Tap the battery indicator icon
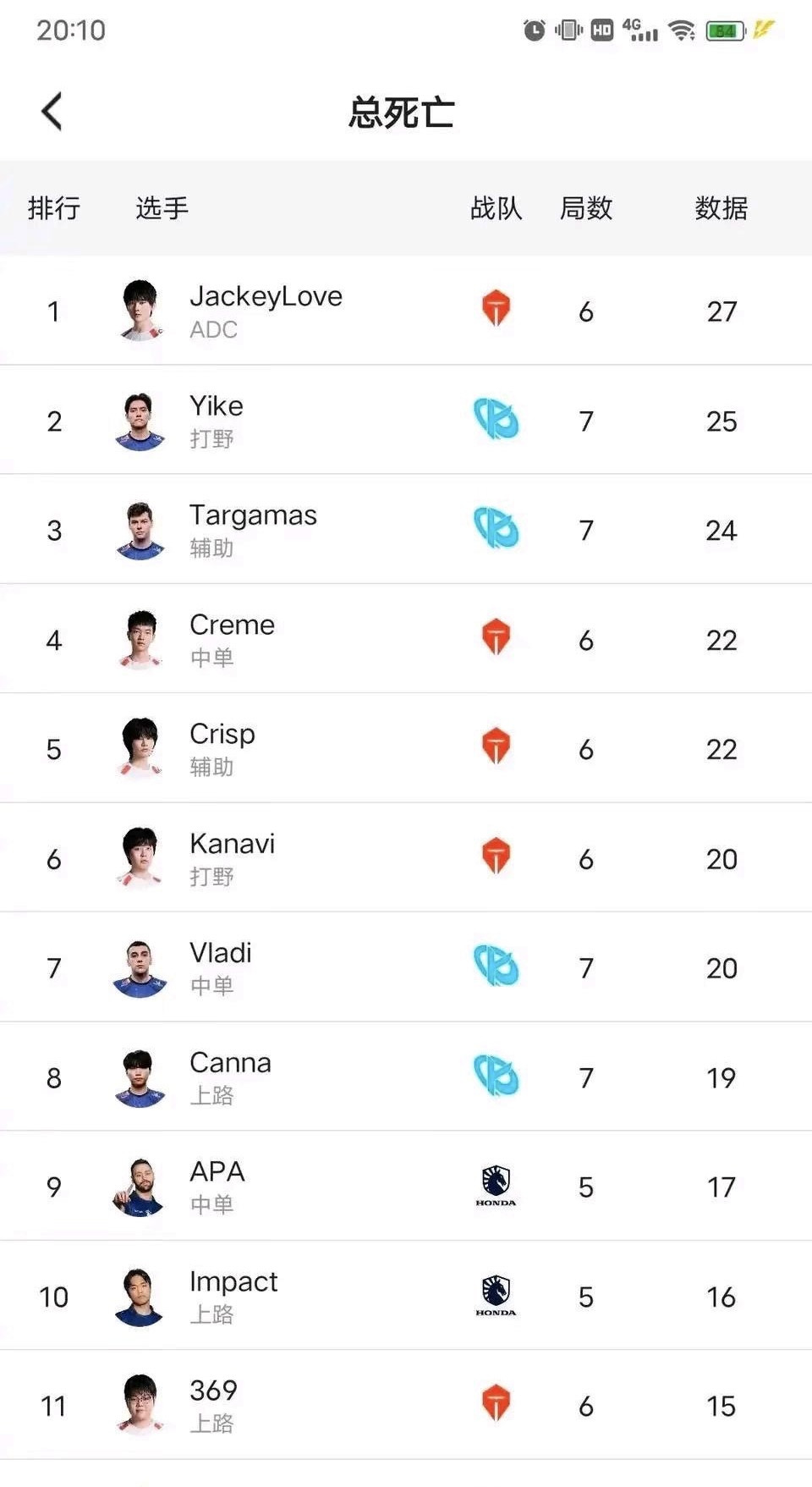This screenshot has height=1487, width=812. pyautogui.click(x=726, y=30)
